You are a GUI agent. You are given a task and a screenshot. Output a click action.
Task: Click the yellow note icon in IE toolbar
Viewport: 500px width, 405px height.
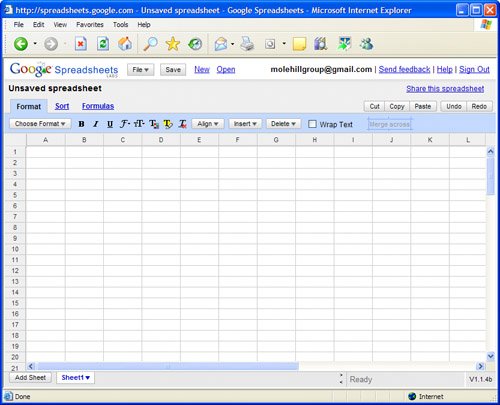(x=299, y=44)
